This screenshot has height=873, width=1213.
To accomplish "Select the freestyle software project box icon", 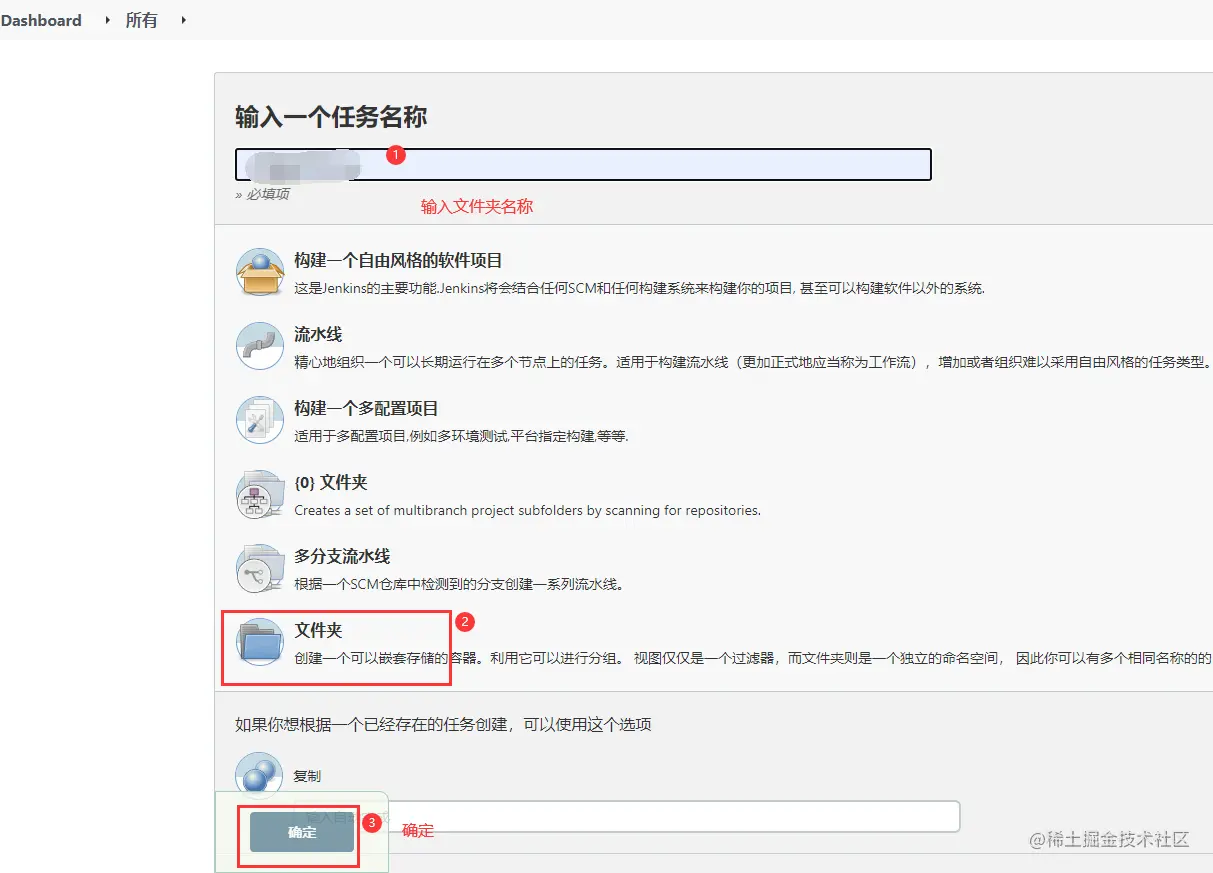I will (x=260, y=270).
